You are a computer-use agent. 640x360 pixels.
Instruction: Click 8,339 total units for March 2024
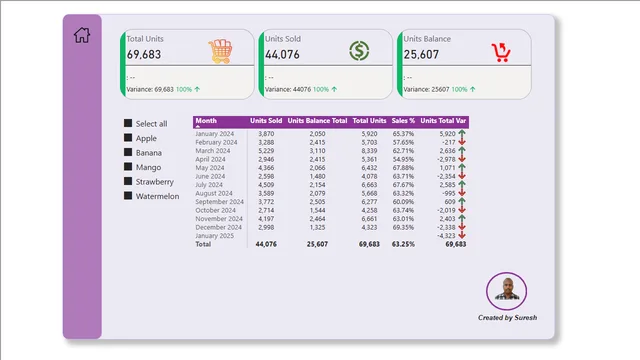point(369,151)
